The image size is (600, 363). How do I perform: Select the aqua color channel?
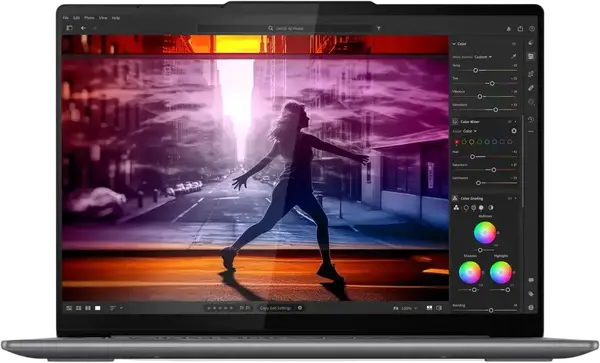point(487,142)
